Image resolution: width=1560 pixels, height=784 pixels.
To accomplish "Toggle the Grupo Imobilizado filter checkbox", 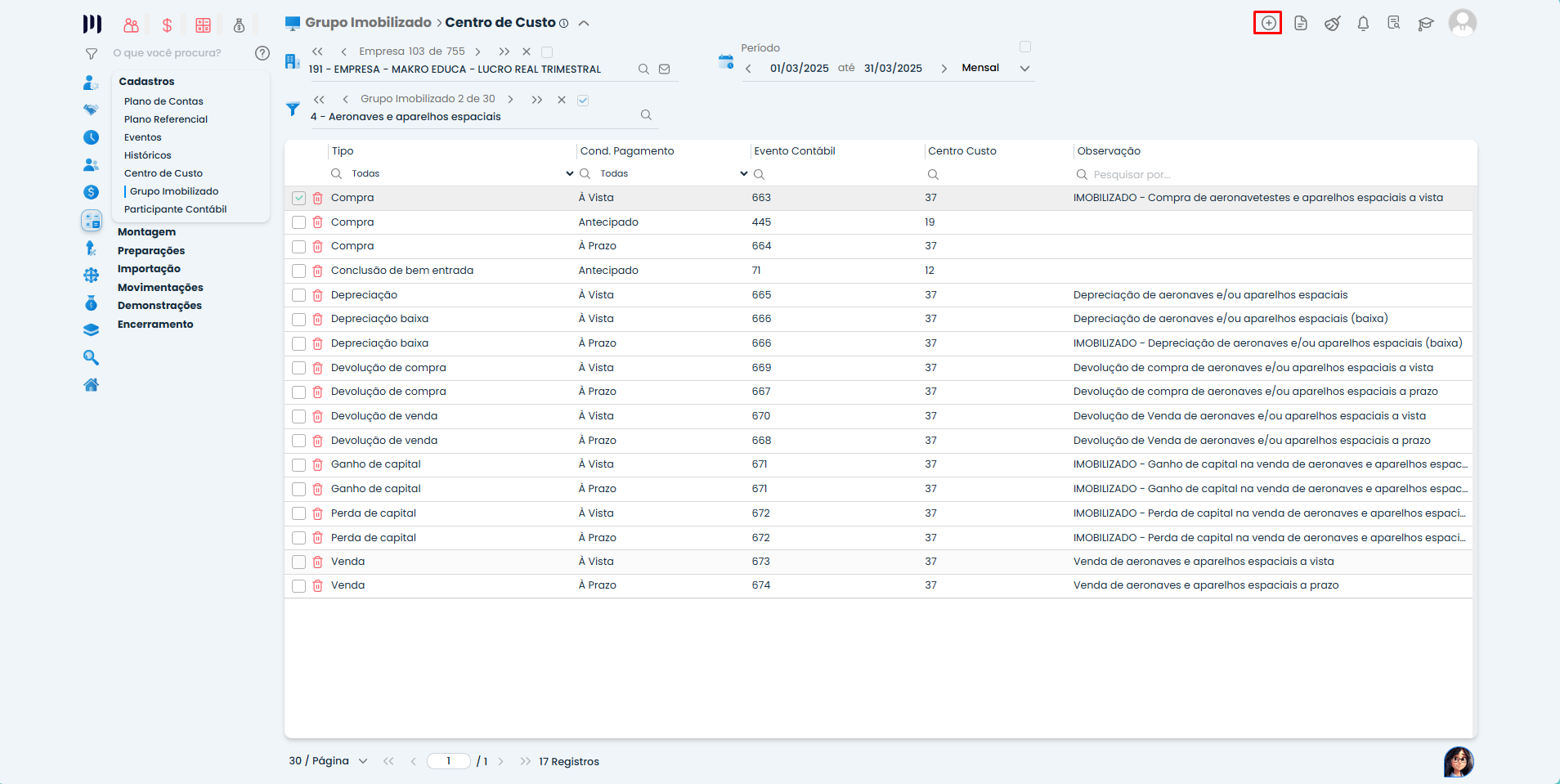I will (583, 100).
